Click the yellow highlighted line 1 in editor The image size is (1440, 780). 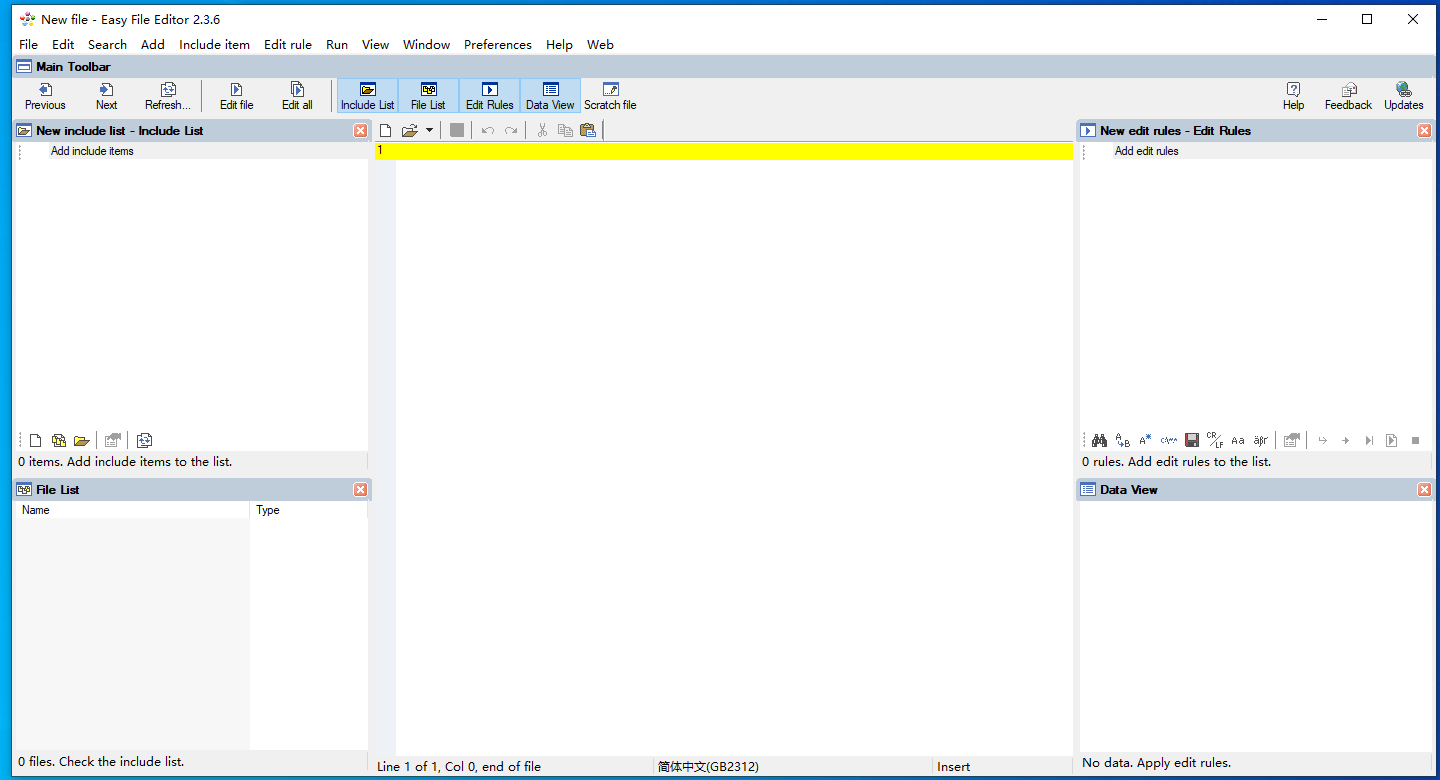click(x=724, y=151)
